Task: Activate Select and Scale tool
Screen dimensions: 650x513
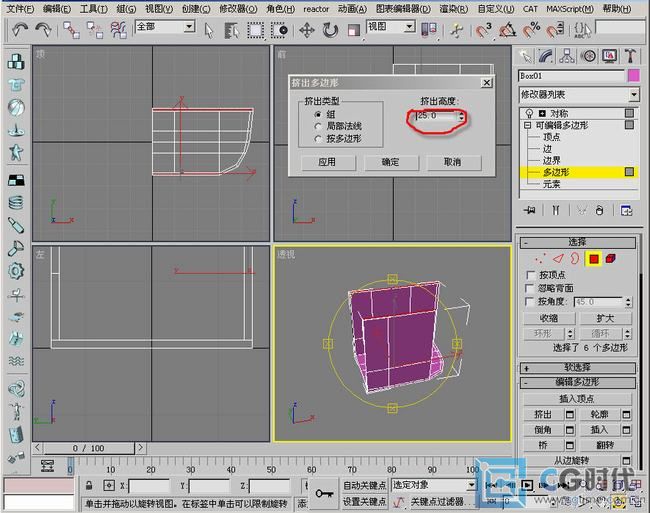Action: point(354,30)
